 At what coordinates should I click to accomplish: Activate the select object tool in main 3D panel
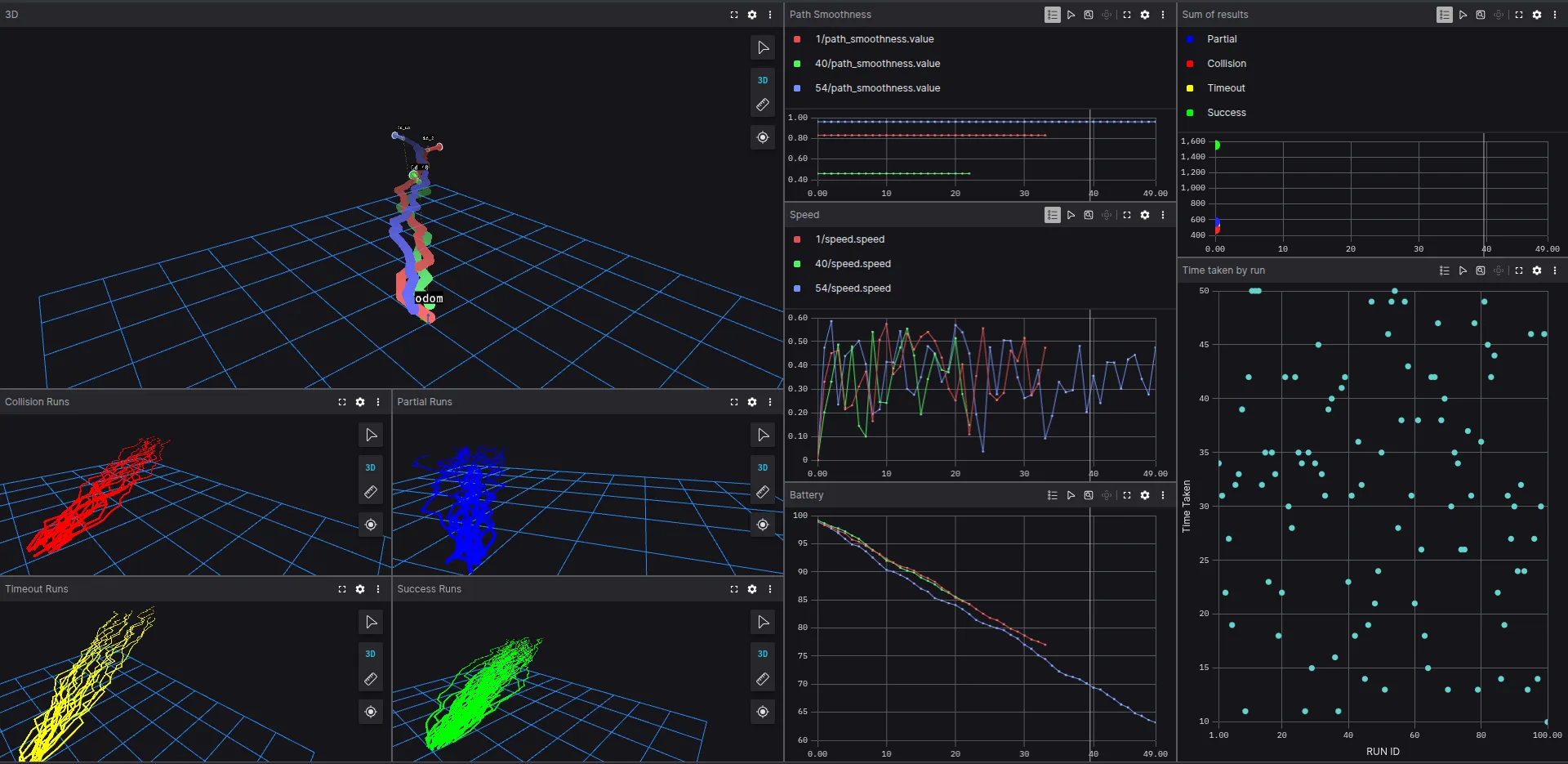(x=763, y=47)
